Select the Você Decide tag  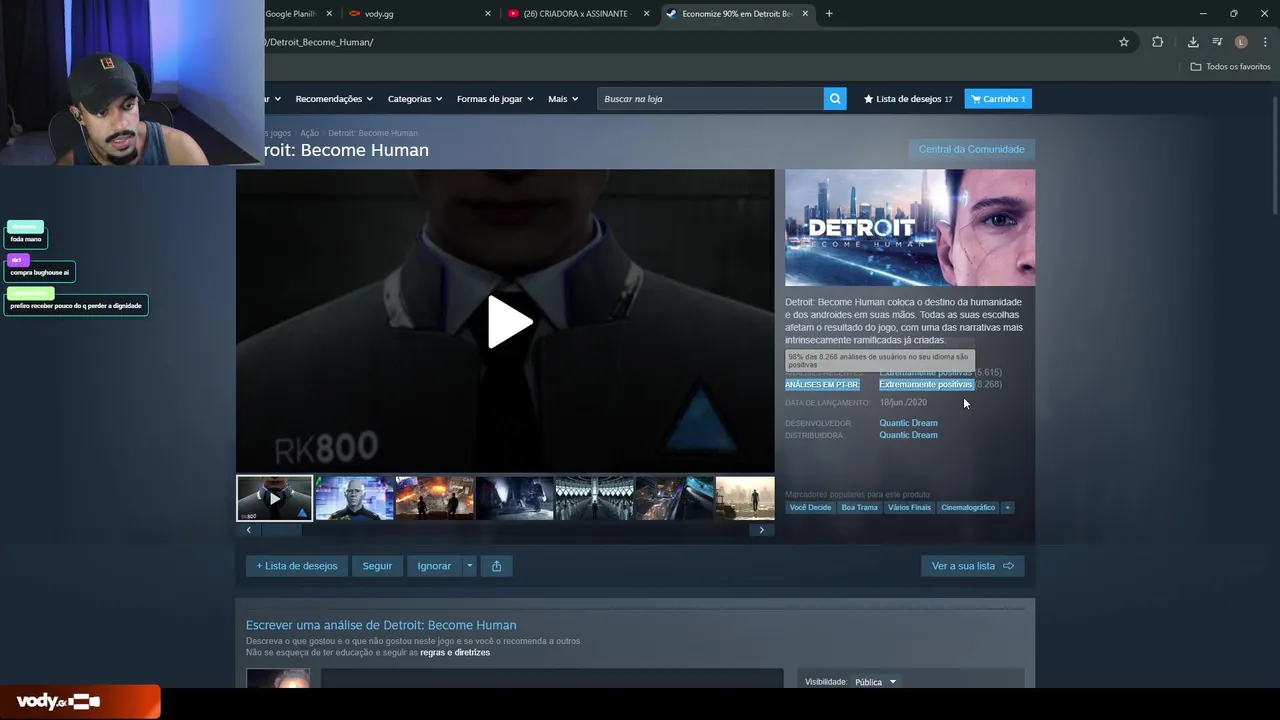[x=810, y=507]
